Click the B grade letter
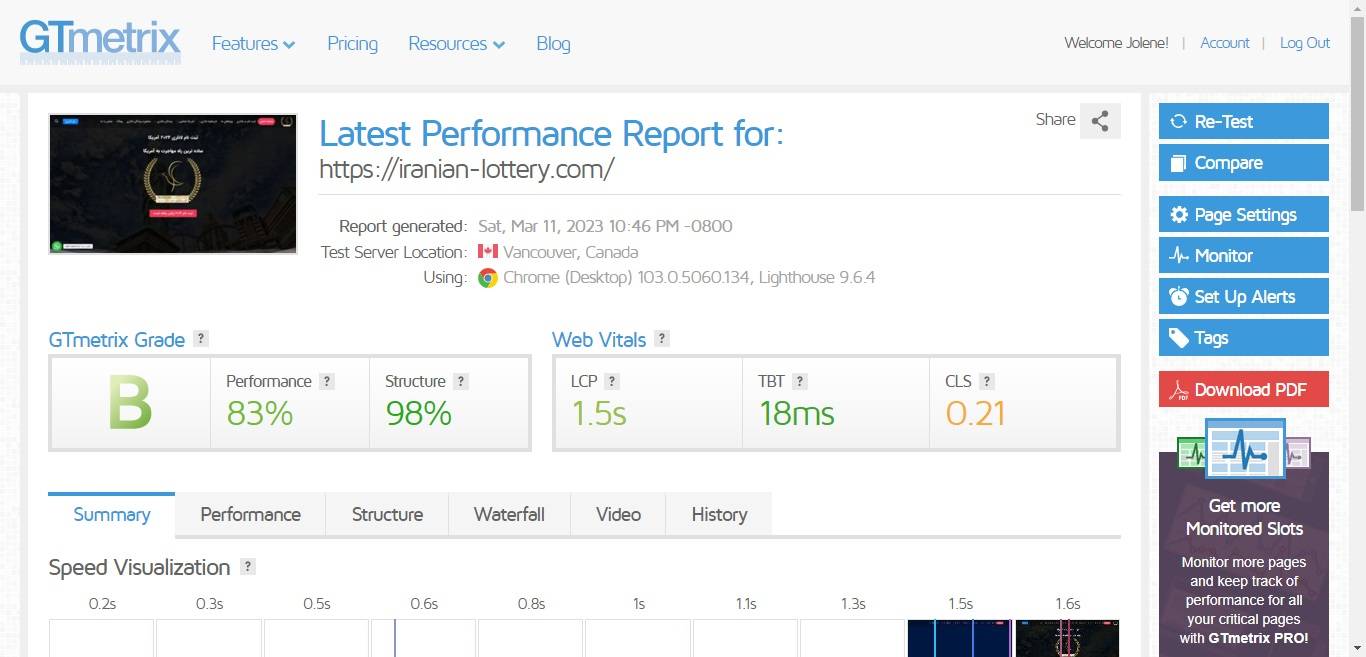This screenshot has width=1366, height=657. pyautogui.click(x=130, y=403)
